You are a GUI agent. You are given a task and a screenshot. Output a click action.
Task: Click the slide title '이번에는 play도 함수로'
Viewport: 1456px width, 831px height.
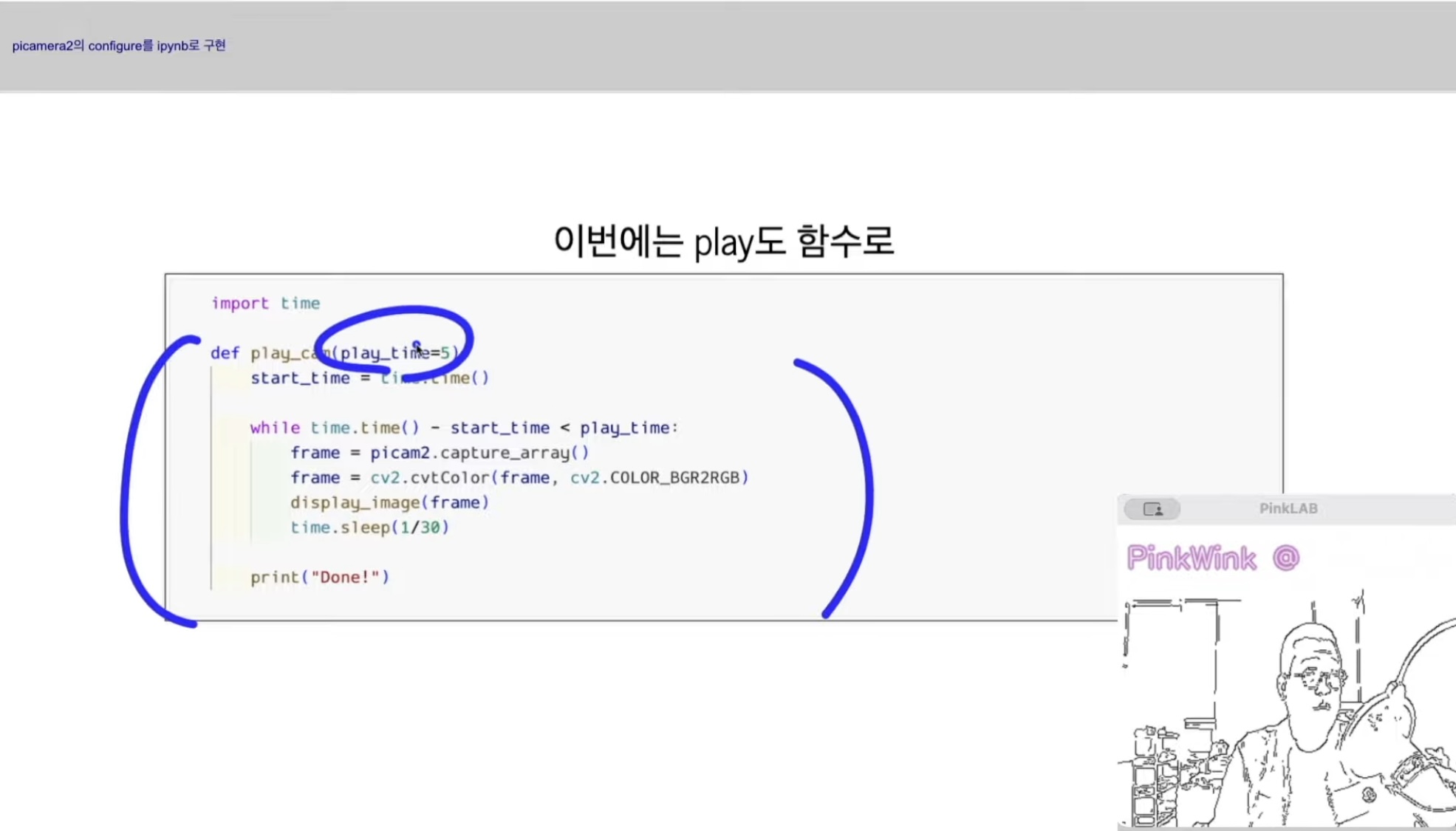pos(723,242)
